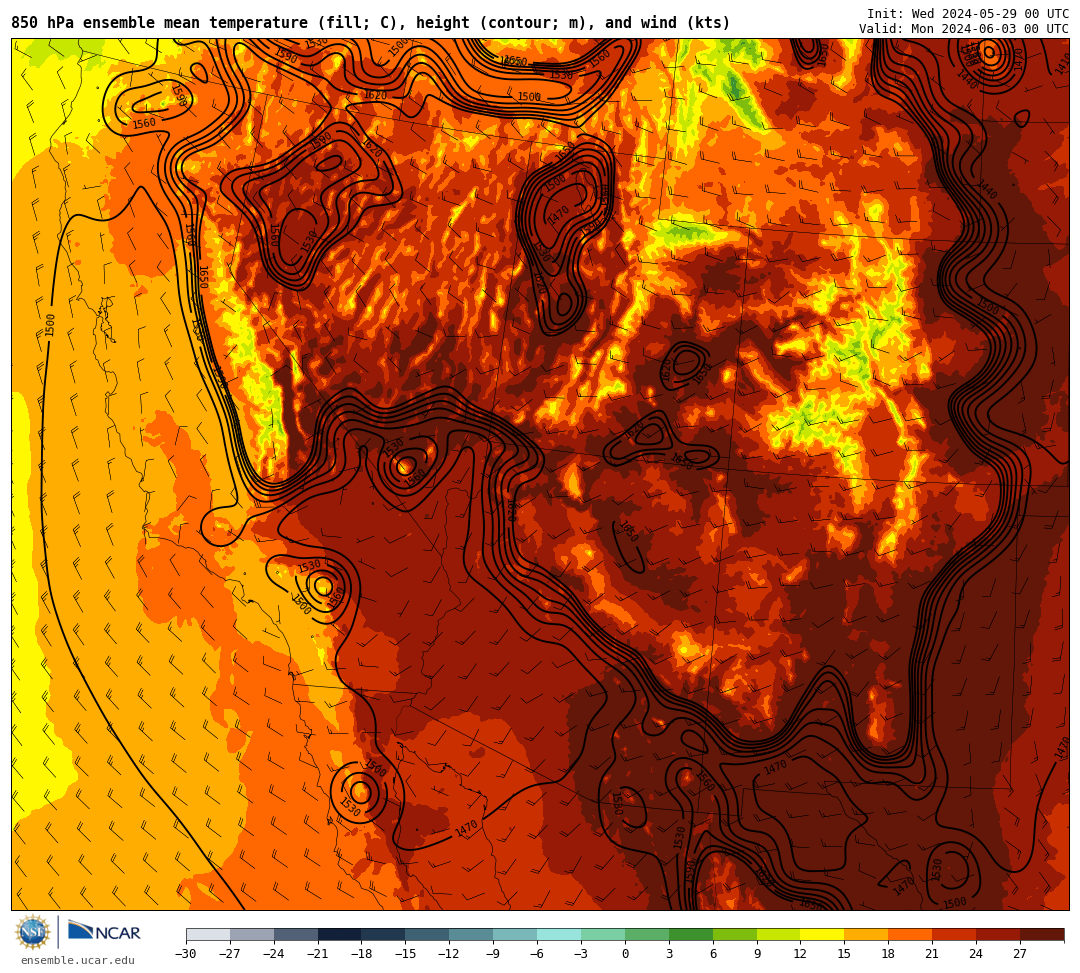The image size is (1080, 973).
Task: Pick the colorbar swatch between -9 and -6
Action: [x=515, y=934]
